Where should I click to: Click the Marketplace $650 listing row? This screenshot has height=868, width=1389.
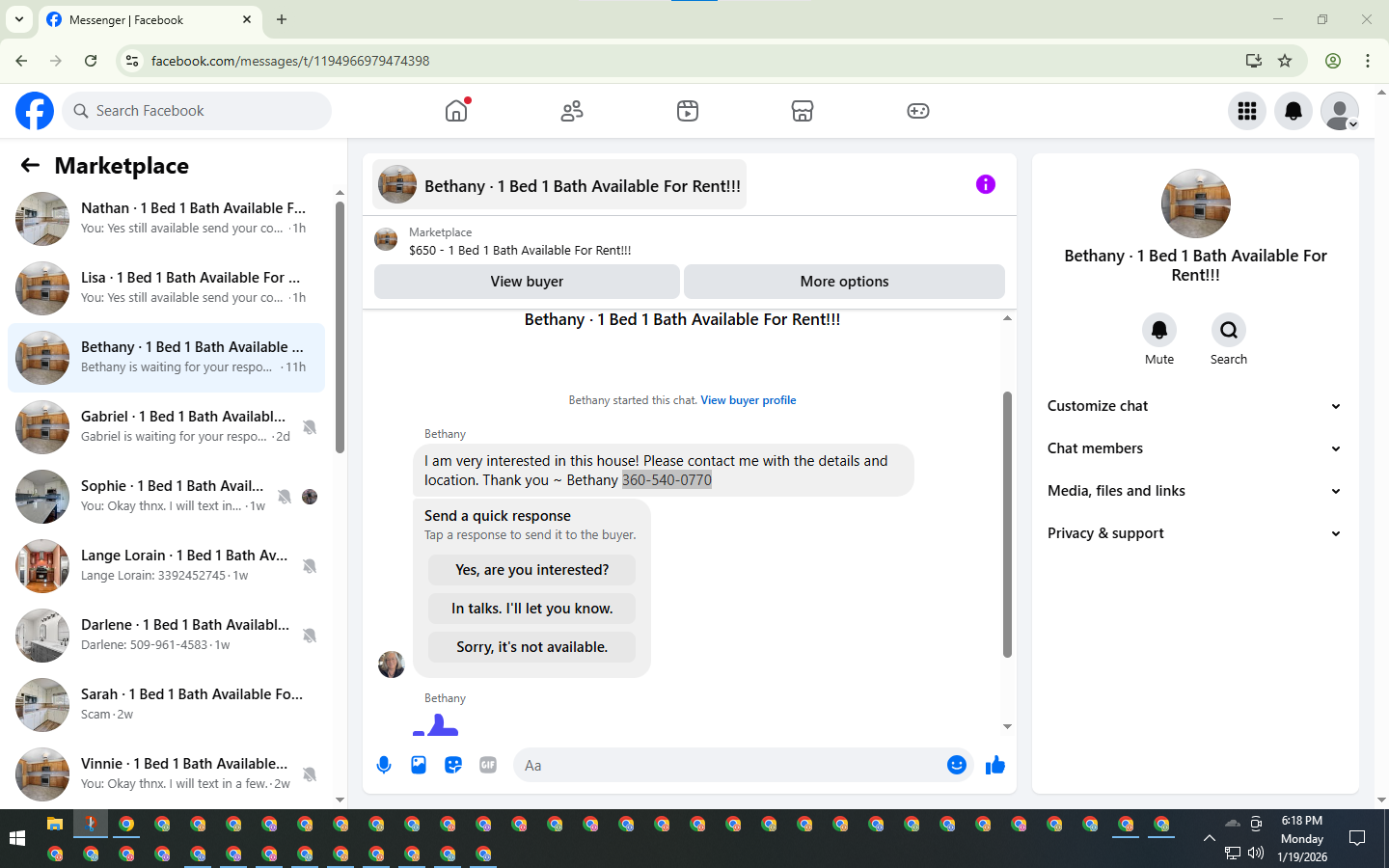point(689,241)
